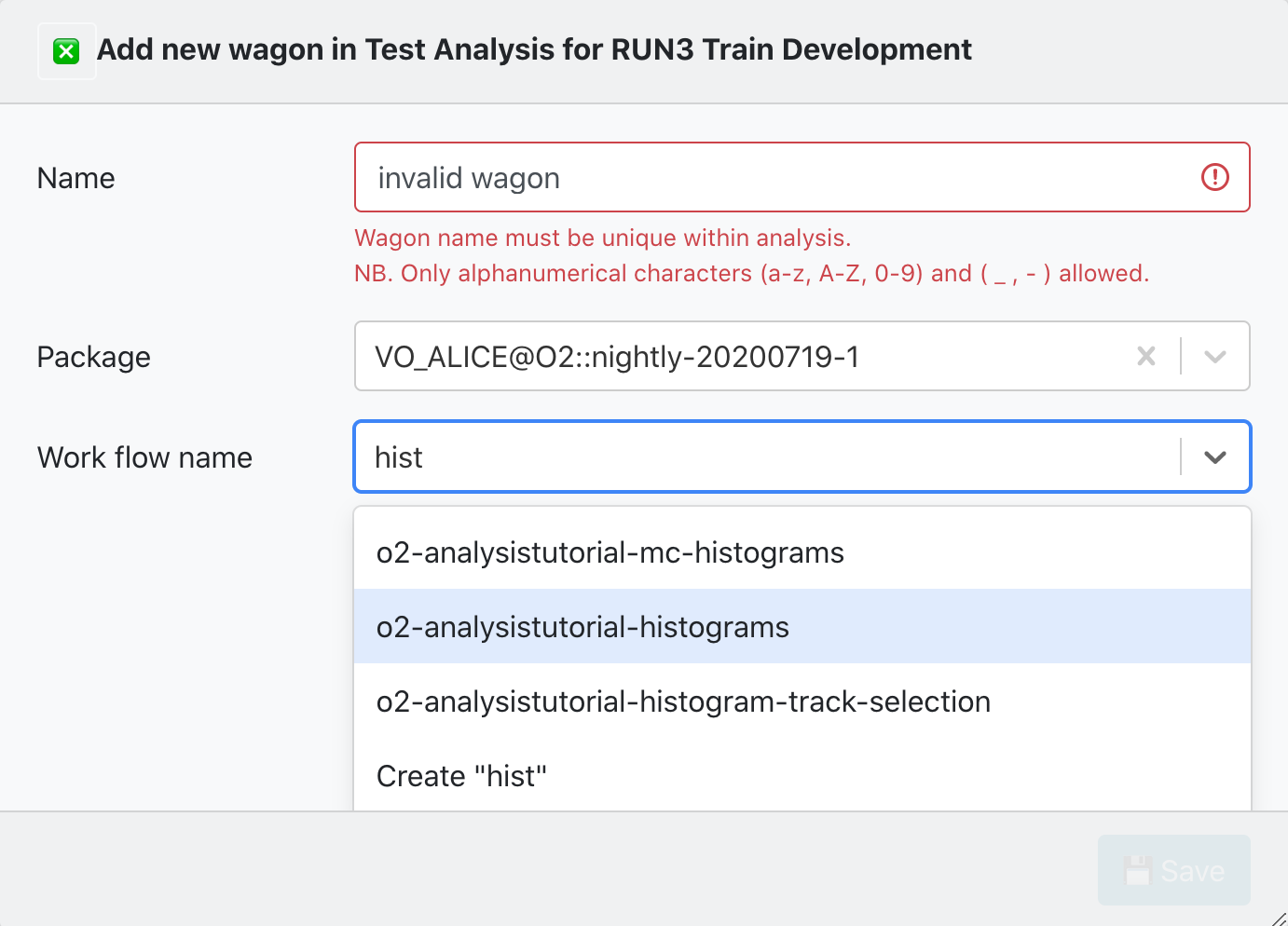This screenshot has height=926, width=1288.
Task: Click the Name field label
Action: [76, 178]
